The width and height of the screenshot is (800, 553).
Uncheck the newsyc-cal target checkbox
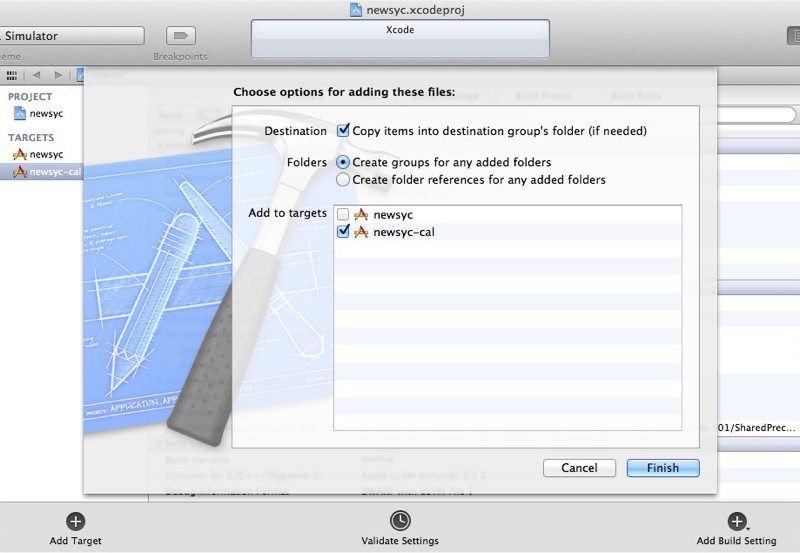coord(344,232)
